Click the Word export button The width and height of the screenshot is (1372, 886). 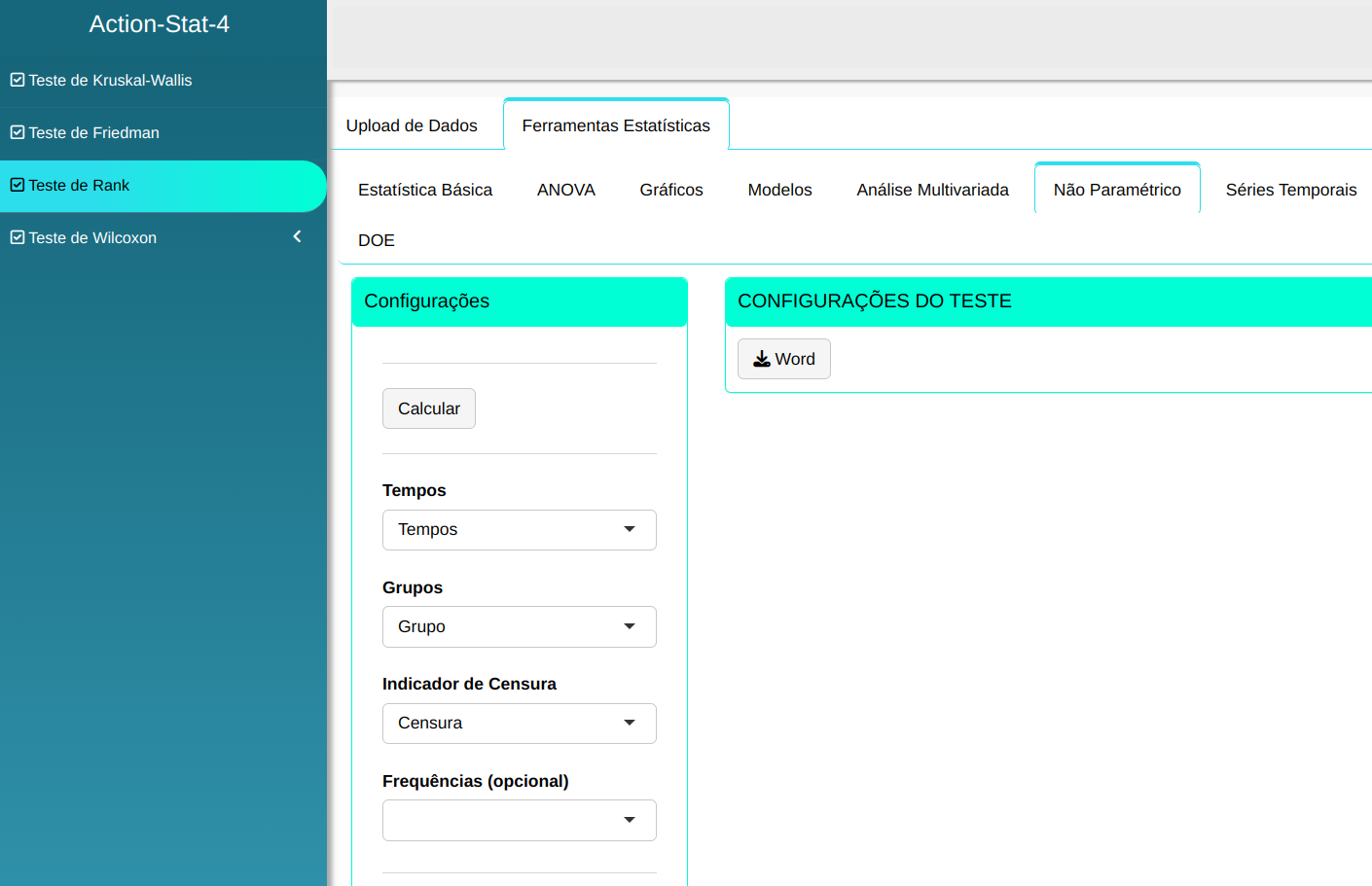[784, 359]
